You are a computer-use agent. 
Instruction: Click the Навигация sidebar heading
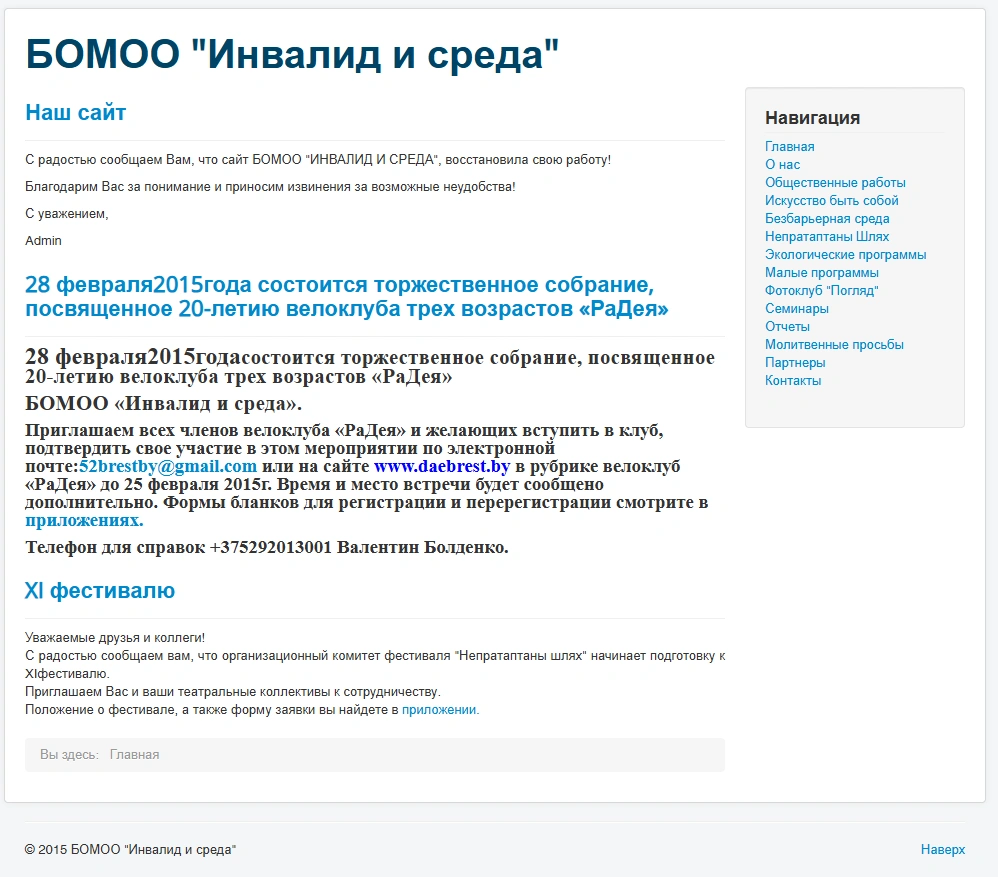812,118
